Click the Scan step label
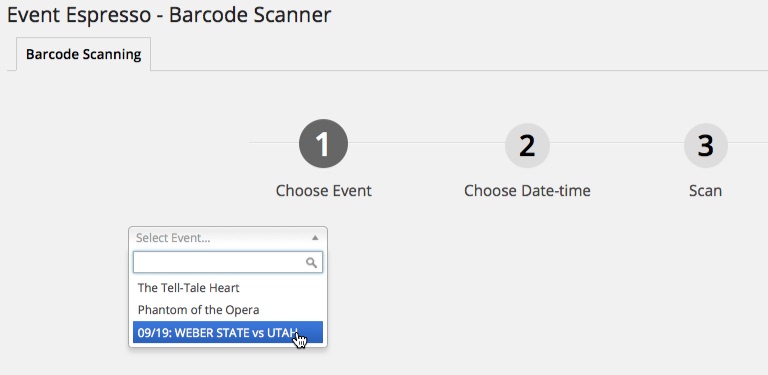The height and width of the screenshot is (375, 768). [705, 190]
